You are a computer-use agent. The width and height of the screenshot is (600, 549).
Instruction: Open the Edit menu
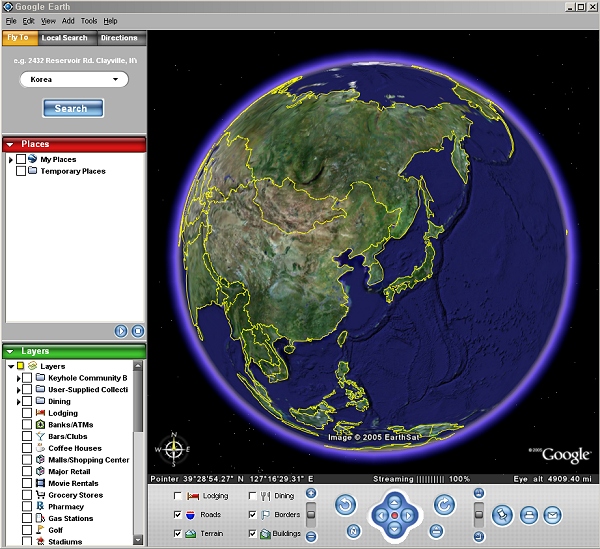point(28,21)
